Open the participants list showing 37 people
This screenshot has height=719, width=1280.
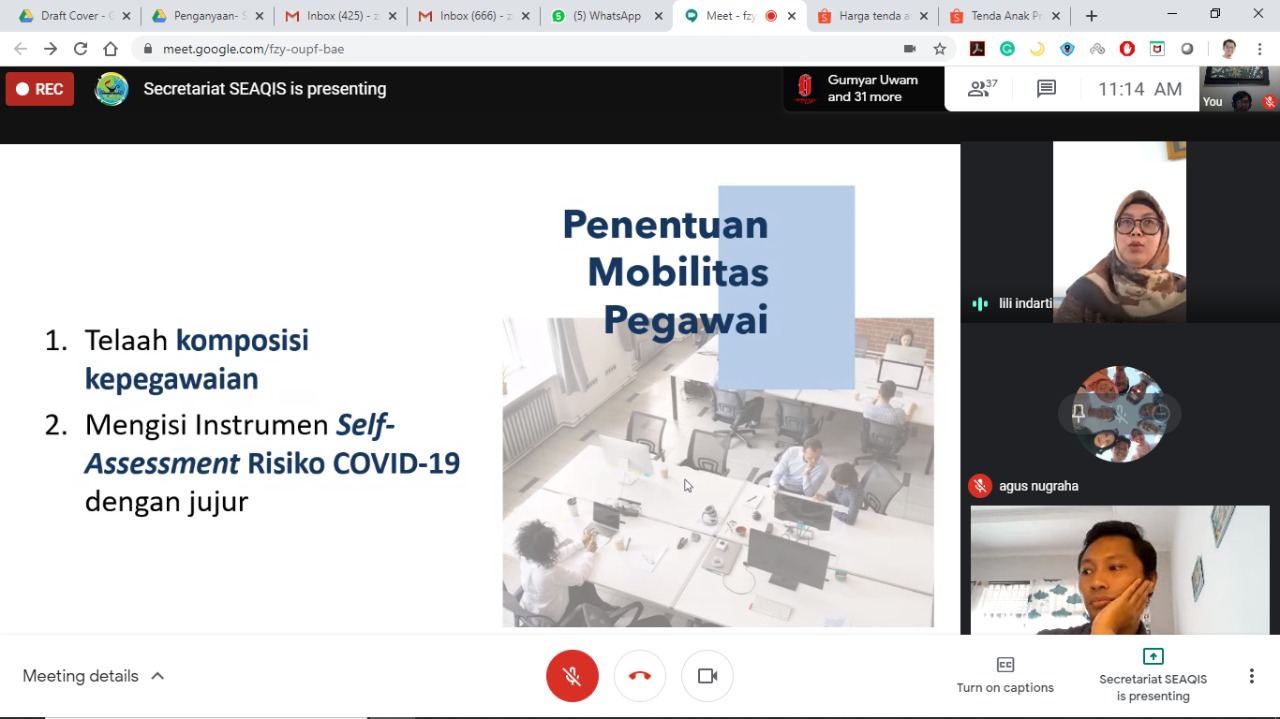[982, 89]
